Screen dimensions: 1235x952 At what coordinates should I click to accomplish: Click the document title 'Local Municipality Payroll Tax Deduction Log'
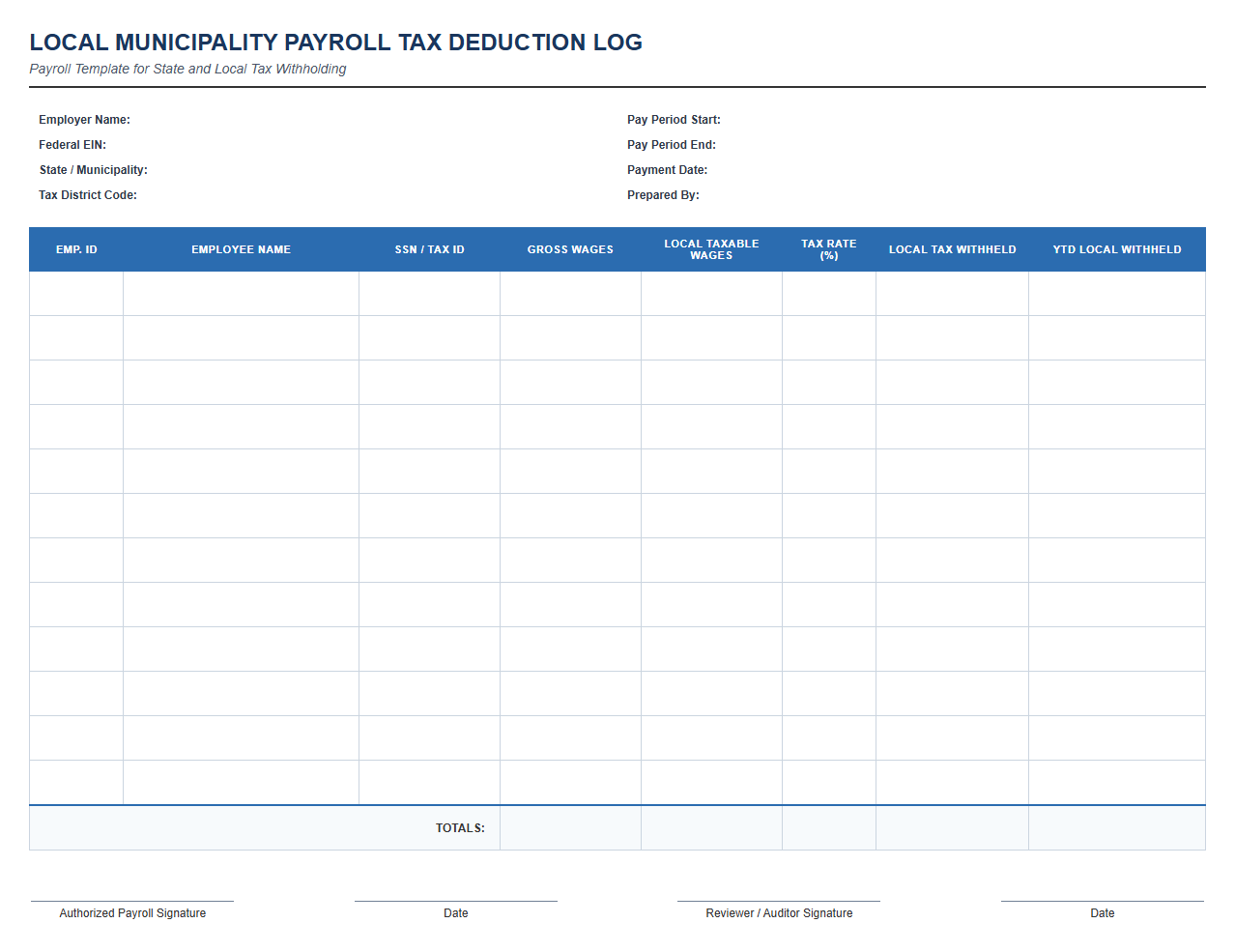335,43
